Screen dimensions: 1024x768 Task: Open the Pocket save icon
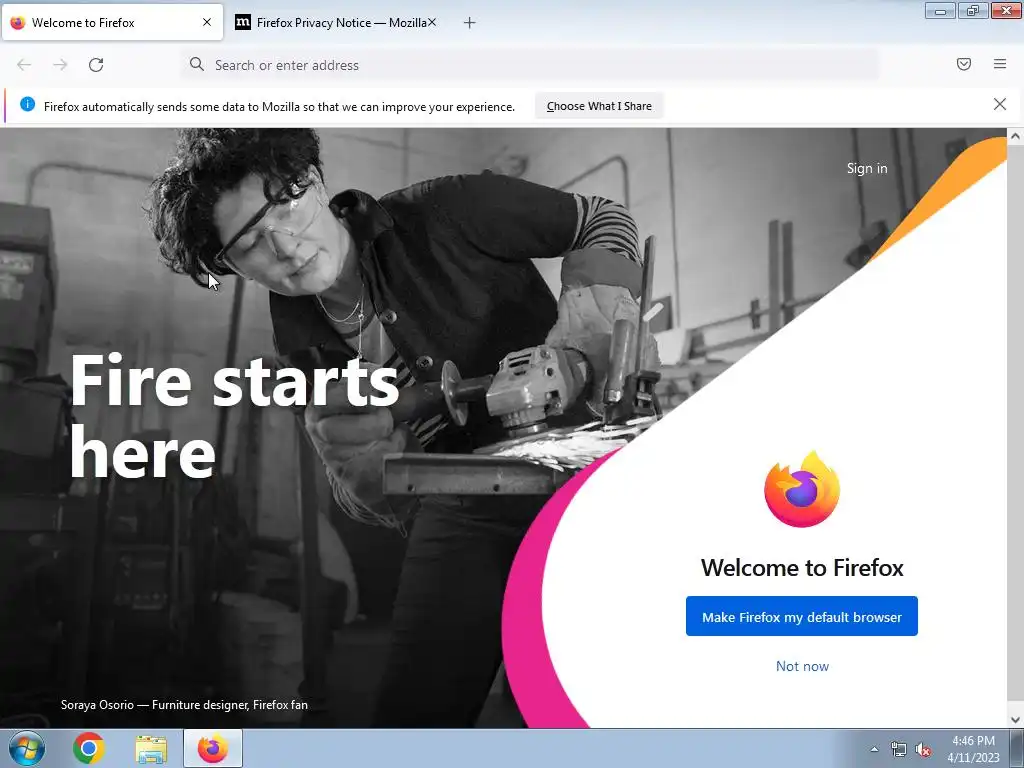coord(963,64)
